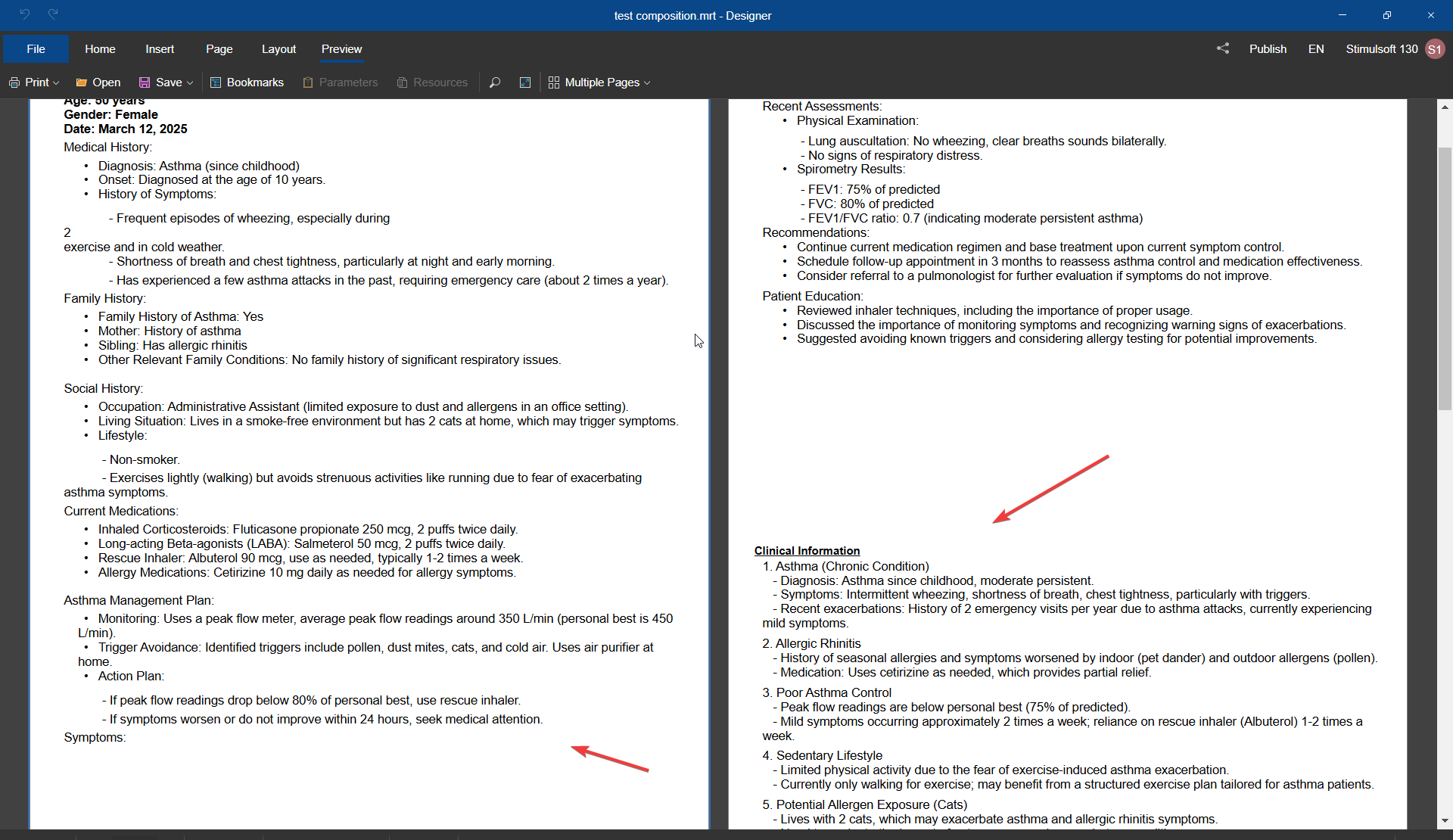Click the 'Gender: Female' line
This screenshot has width=1453, height=840.
coord(110,114)
